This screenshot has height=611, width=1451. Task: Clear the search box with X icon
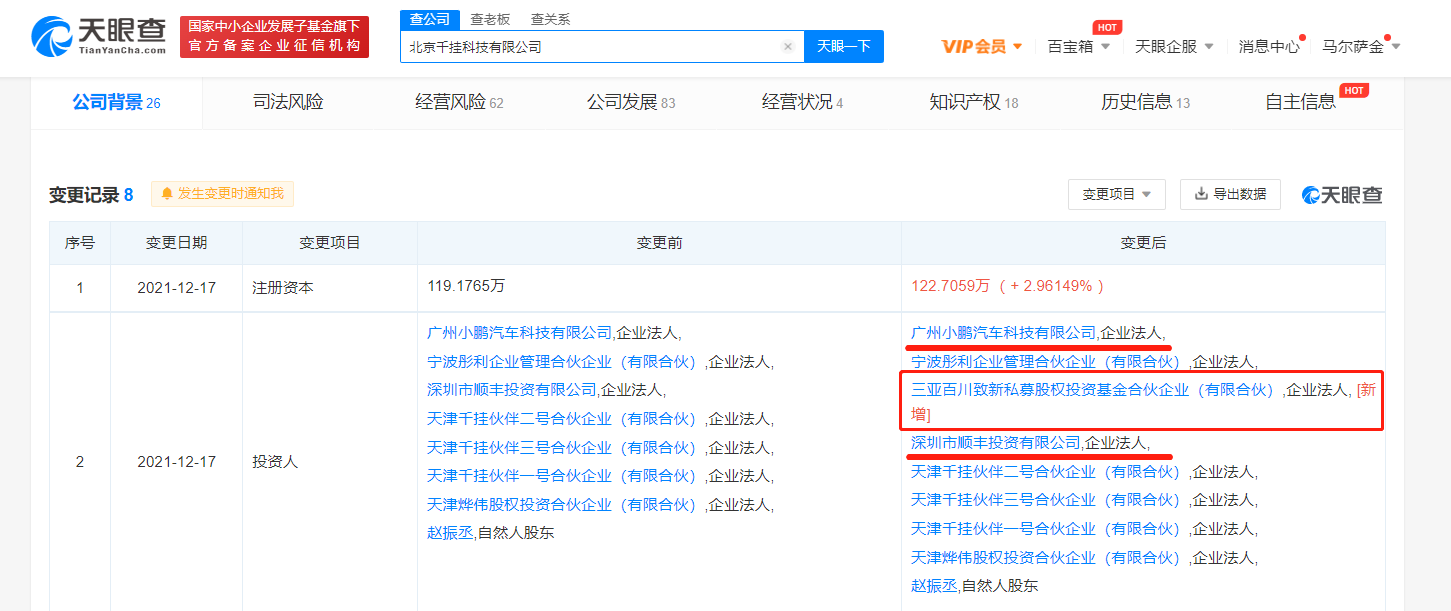[x=788, y=46]
